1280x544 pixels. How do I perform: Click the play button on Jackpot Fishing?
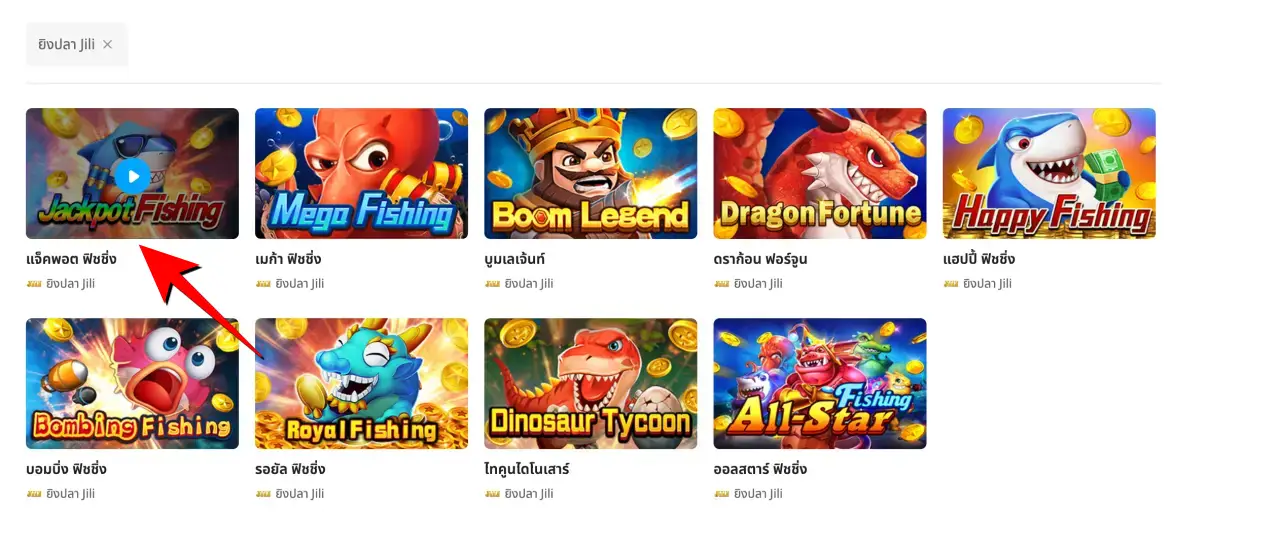pos(132,176)
